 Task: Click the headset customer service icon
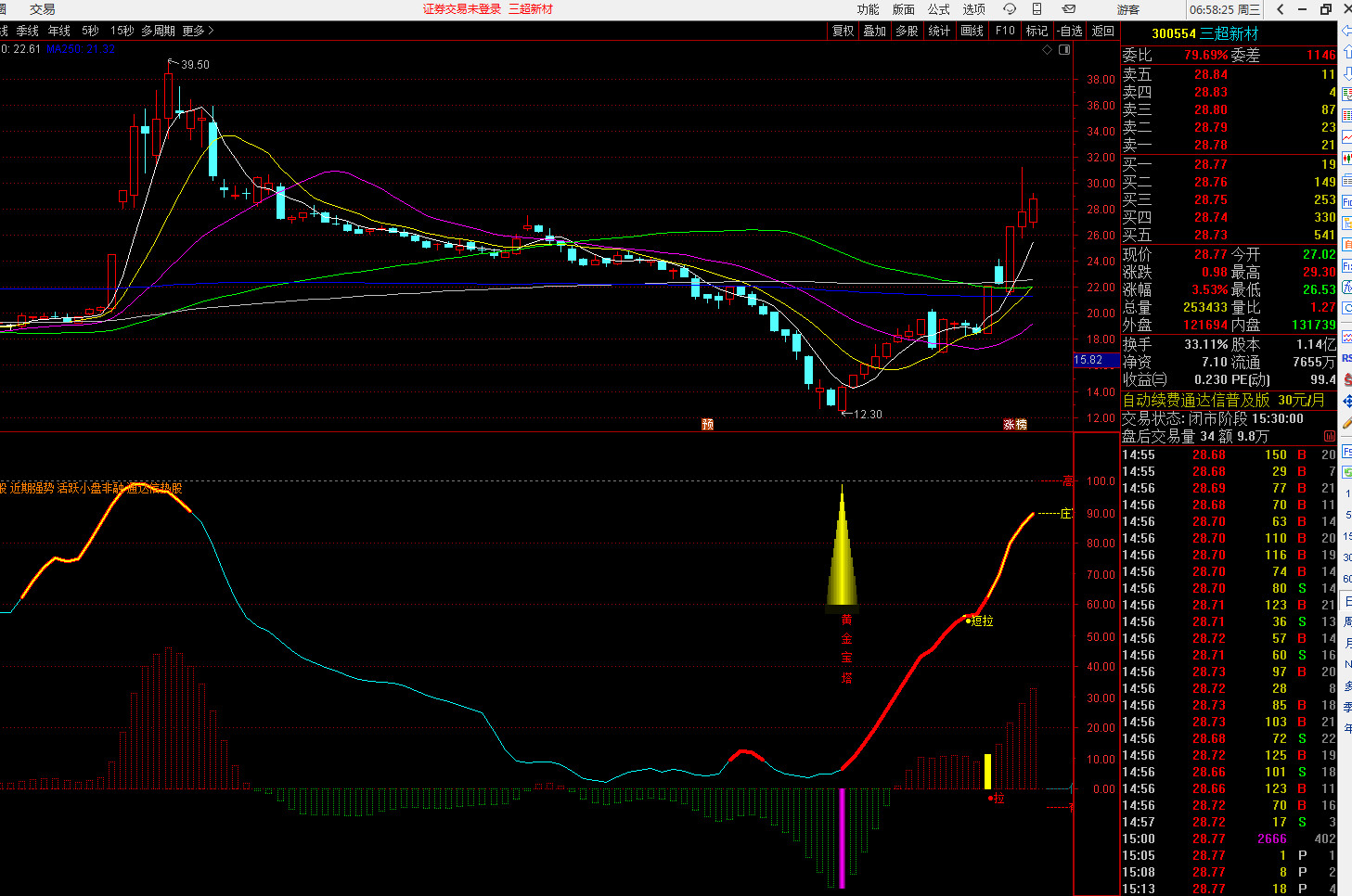coord(1010,9)
